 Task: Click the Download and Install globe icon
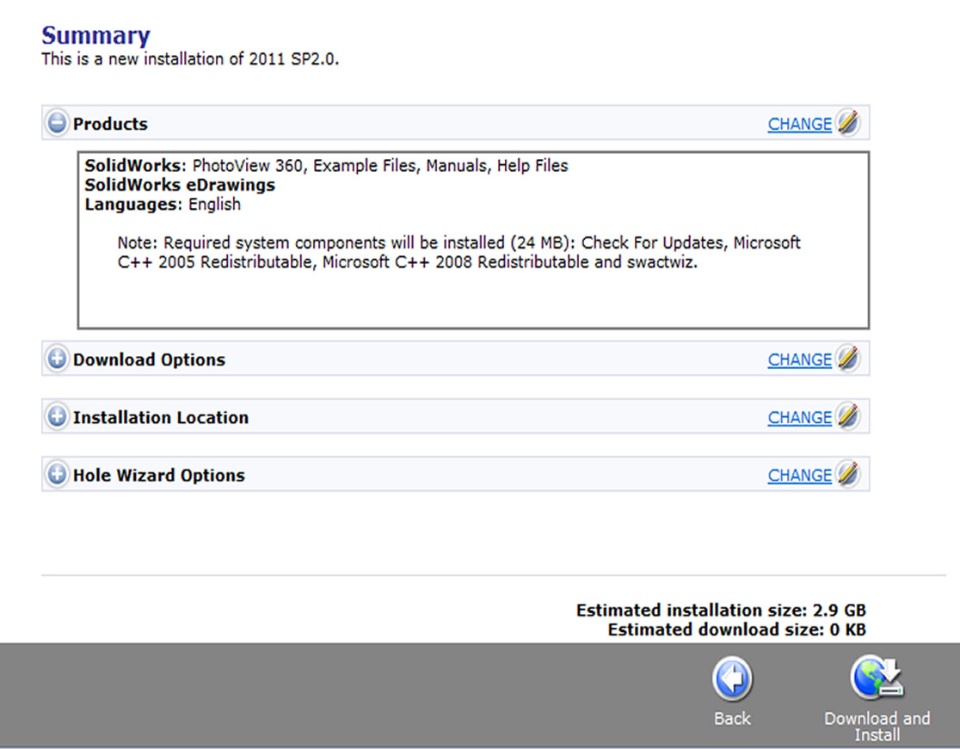point(877,677)
